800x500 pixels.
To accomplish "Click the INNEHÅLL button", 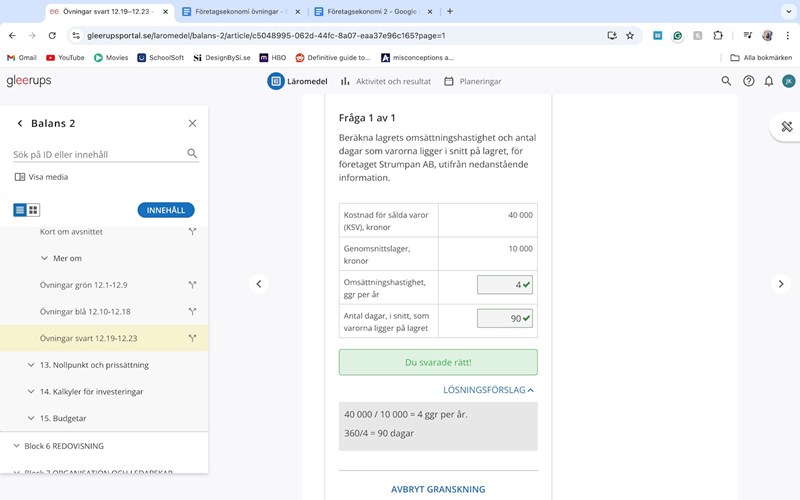I will (x=165, y=210).
